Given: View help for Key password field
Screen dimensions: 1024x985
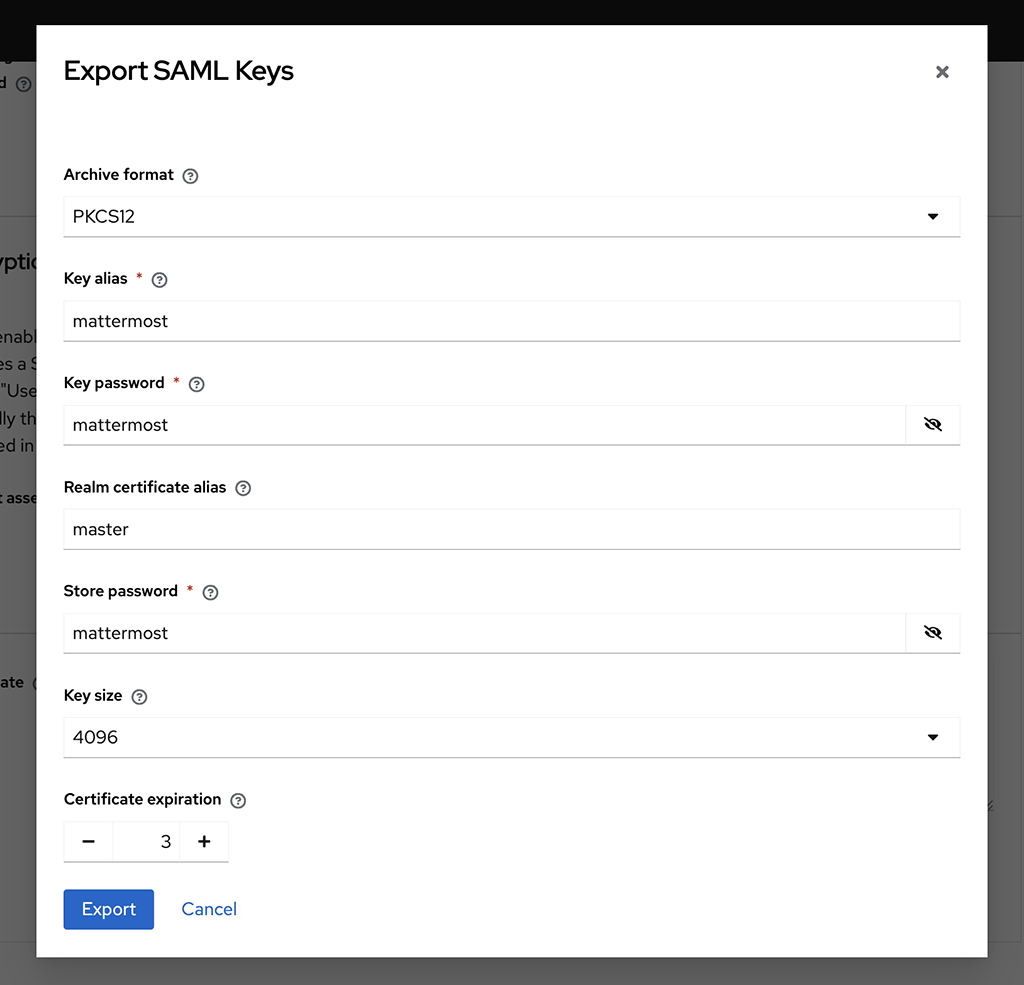Looking at the screenshot, I should (195, 384).
